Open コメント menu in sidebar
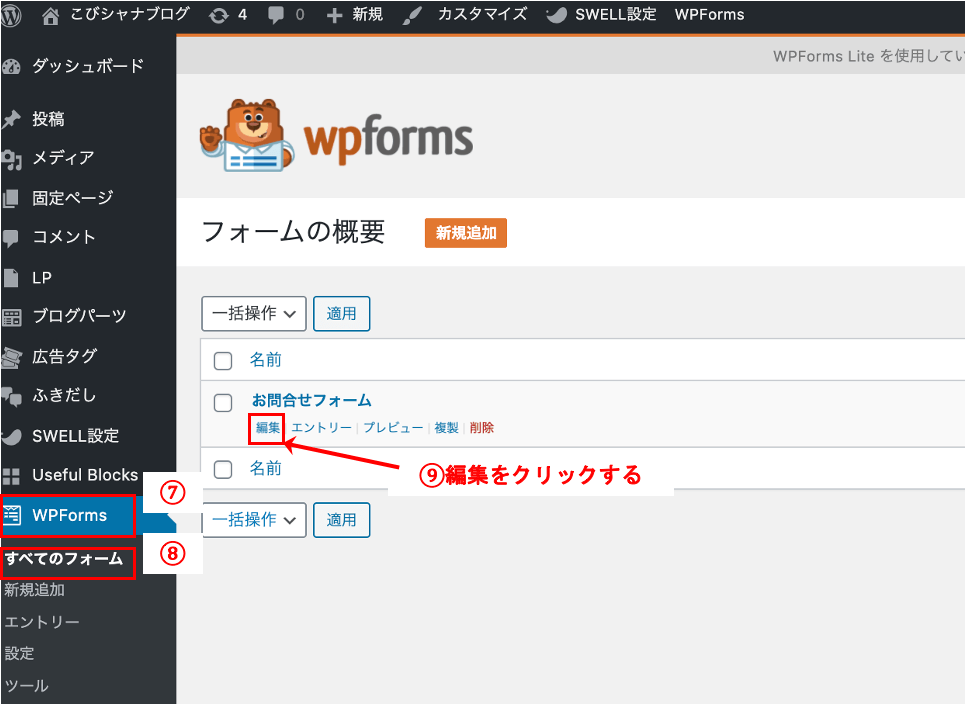966x704 pixels. 63,238
